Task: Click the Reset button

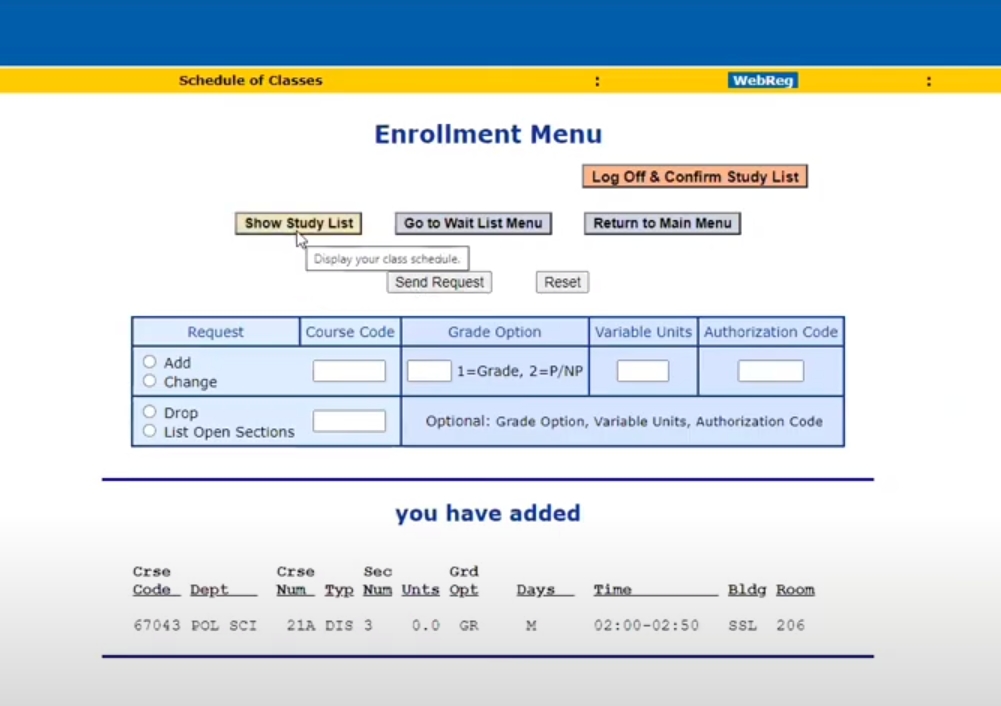Action: point(562,282)
